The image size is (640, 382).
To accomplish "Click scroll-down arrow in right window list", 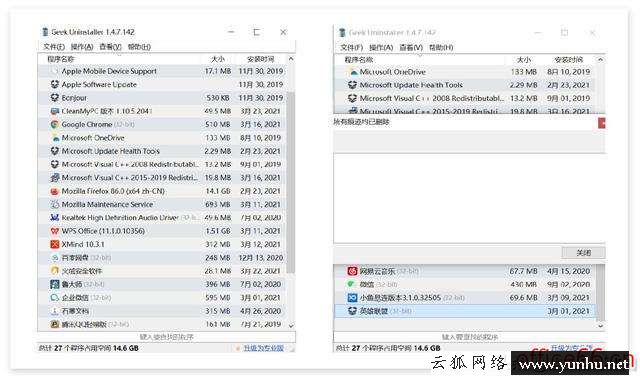I will 600,326.
